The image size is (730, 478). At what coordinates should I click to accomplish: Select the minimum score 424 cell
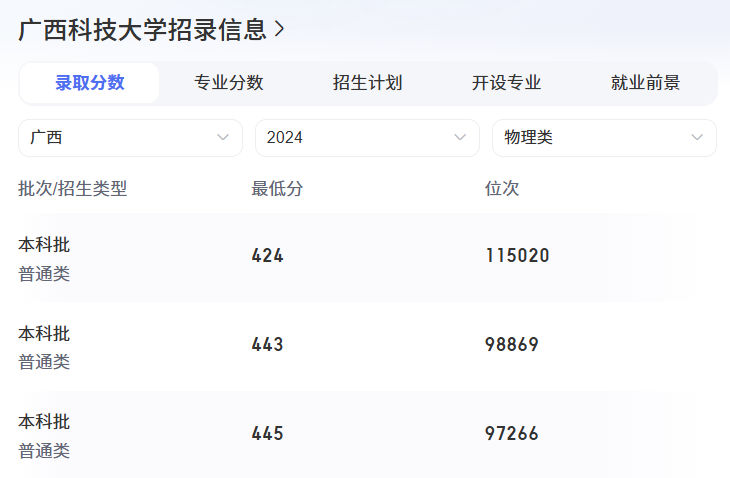pos(268,256)
